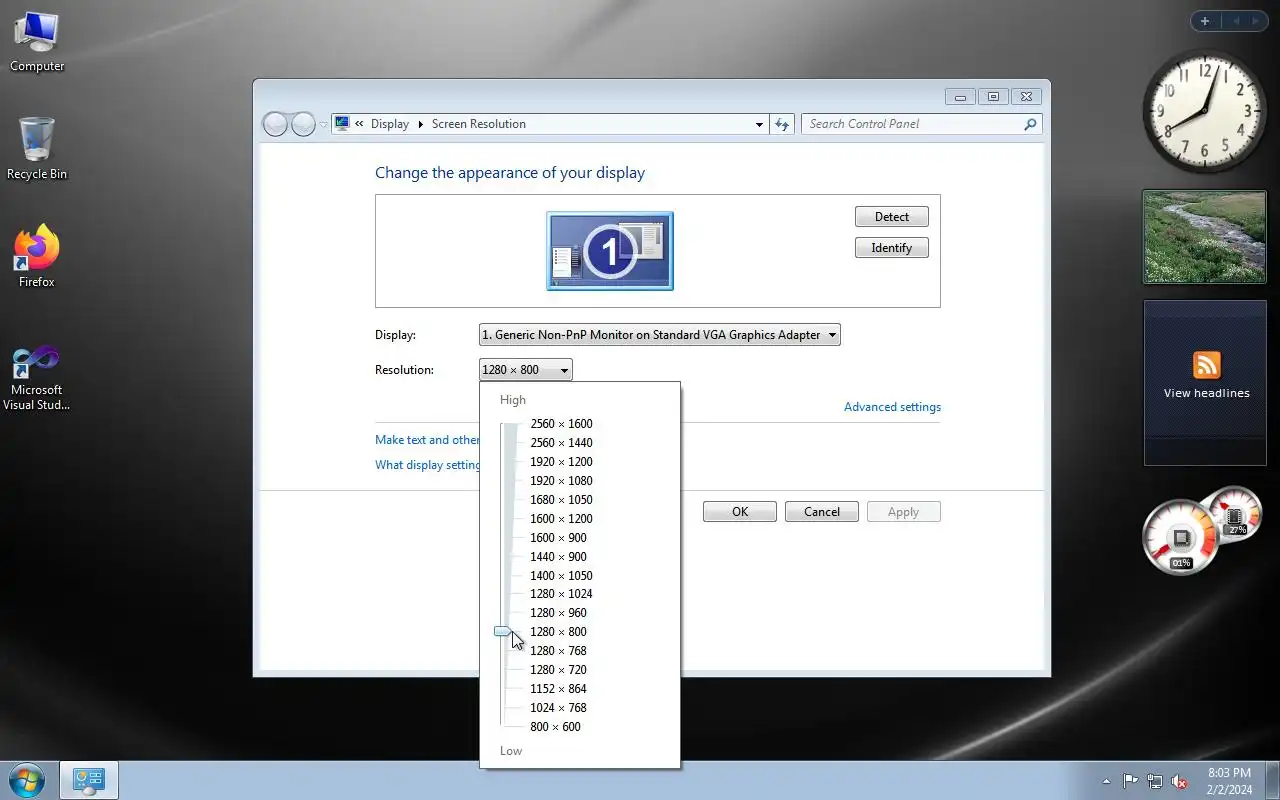Choose 2560 × 1440 resolution
This screenshot has height=800, width=1280.
(x=561, y=443)
